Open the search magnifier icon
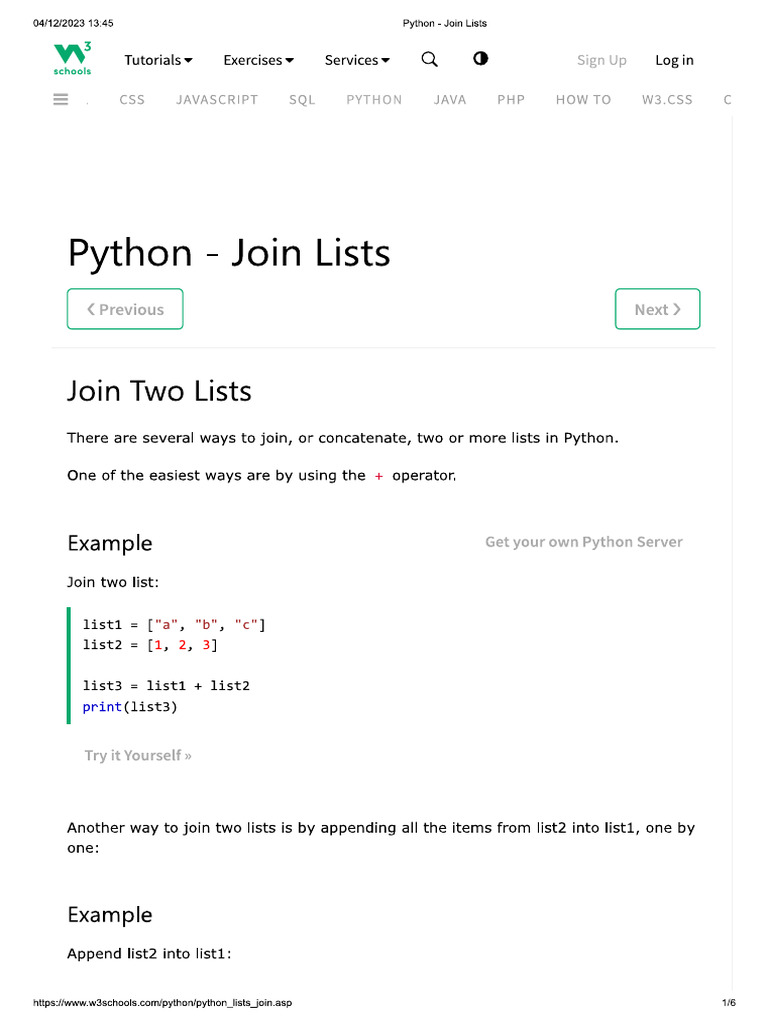 [430, 59]
